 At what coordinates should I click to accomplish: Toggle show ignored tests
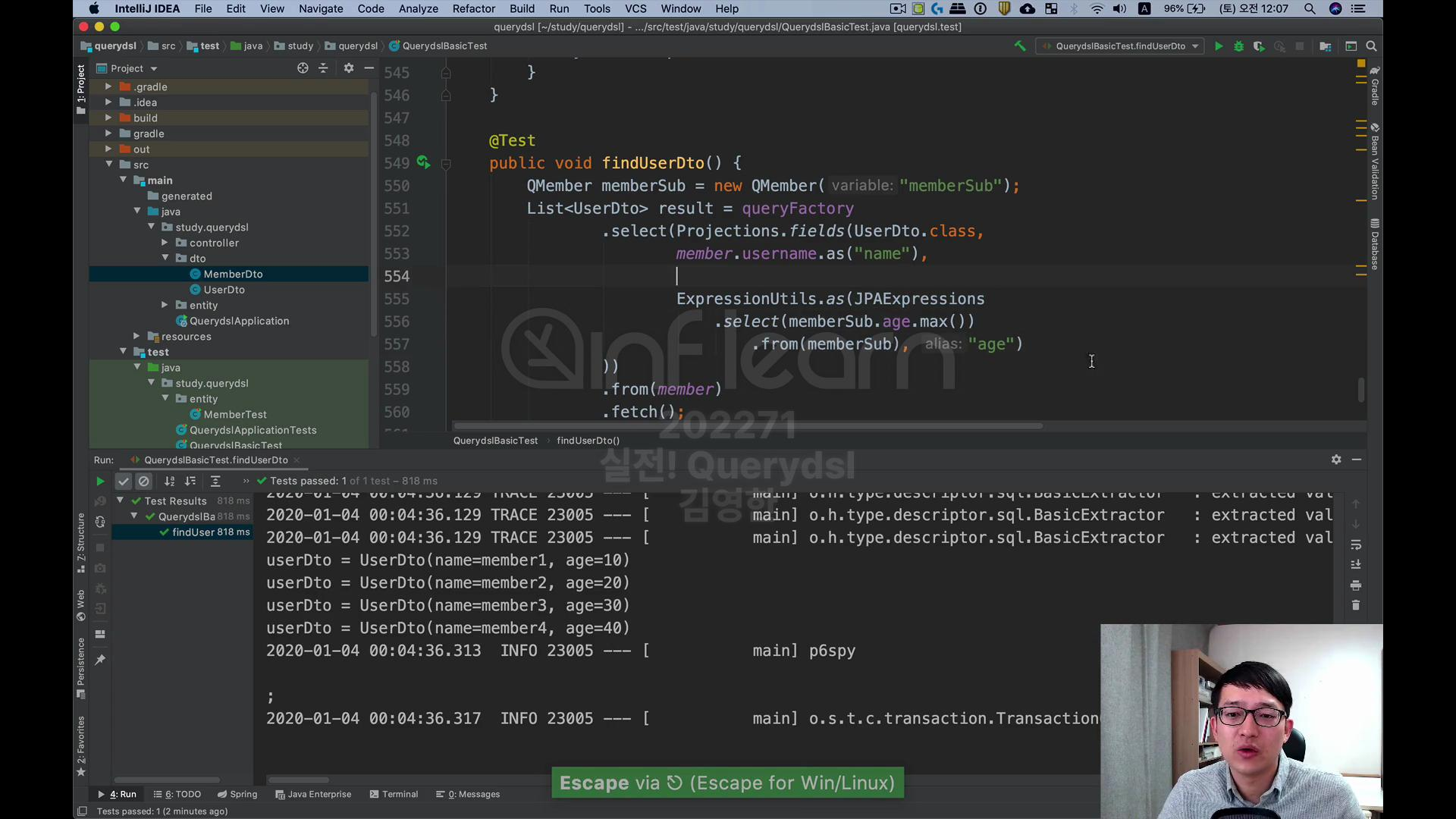(144, 481)
